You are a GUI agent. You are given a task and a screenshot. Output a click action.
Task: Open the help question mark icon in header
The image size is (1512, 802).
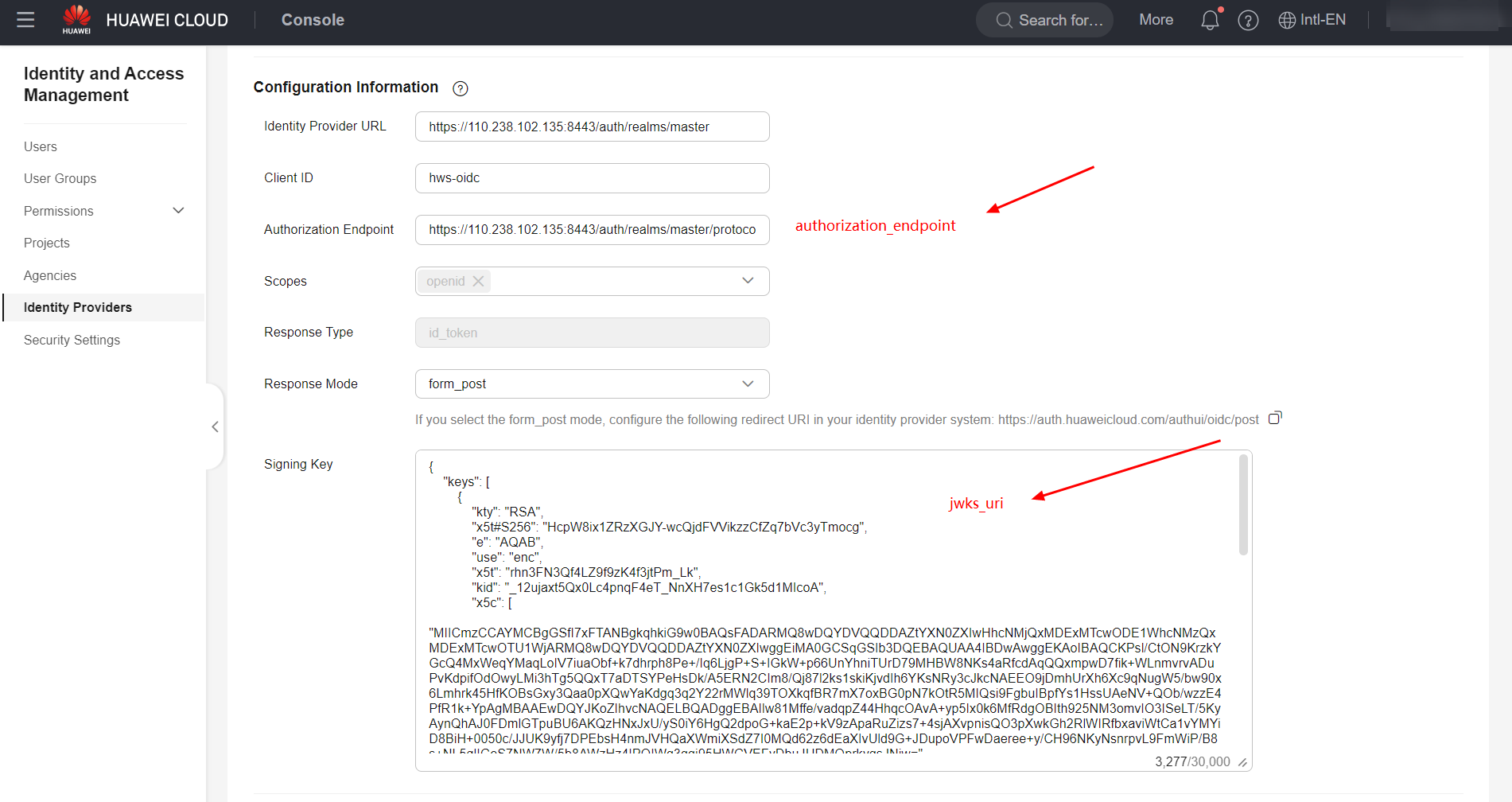[1248, 21]
